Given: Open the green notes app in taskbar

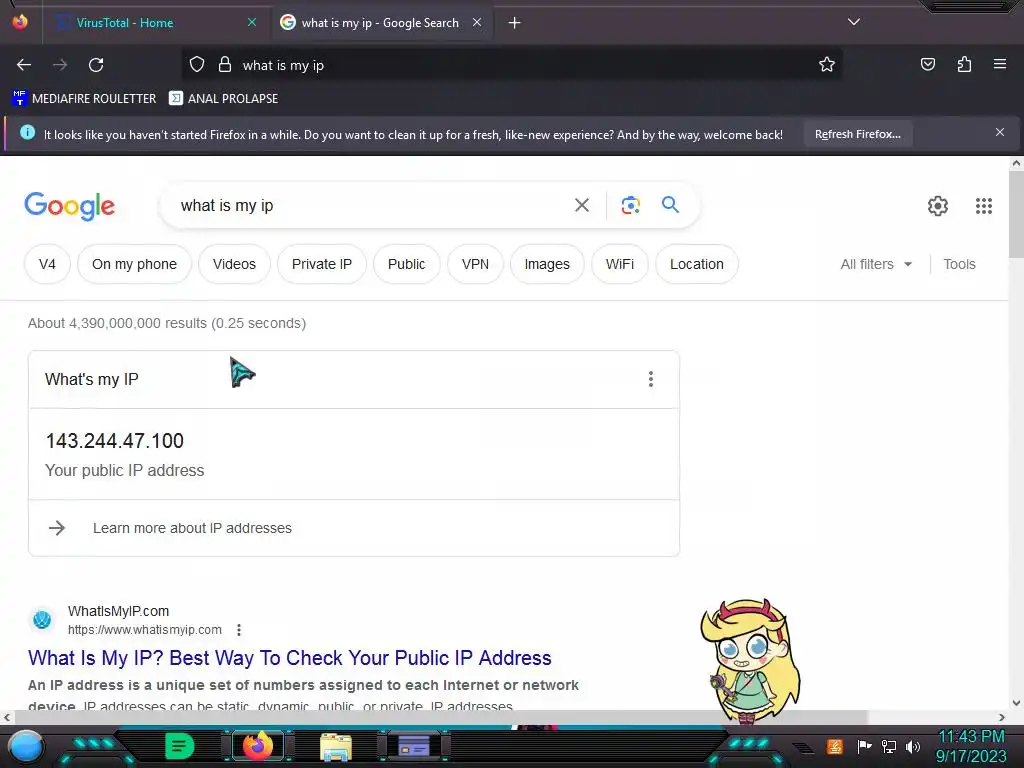Looking at the screenshot, I should coord(179,746).
